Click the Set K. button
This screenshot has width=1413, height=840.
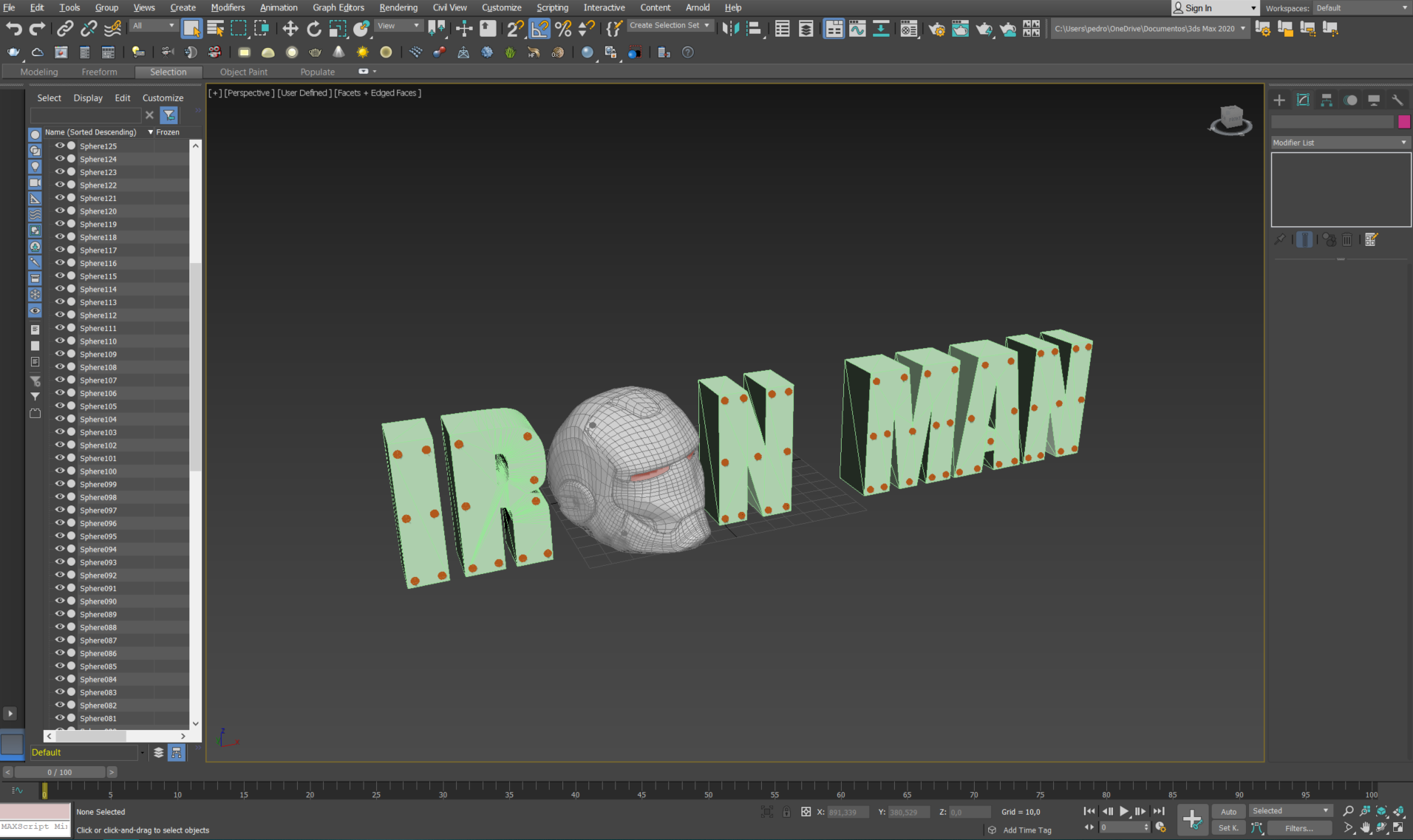coord(1228,827)
